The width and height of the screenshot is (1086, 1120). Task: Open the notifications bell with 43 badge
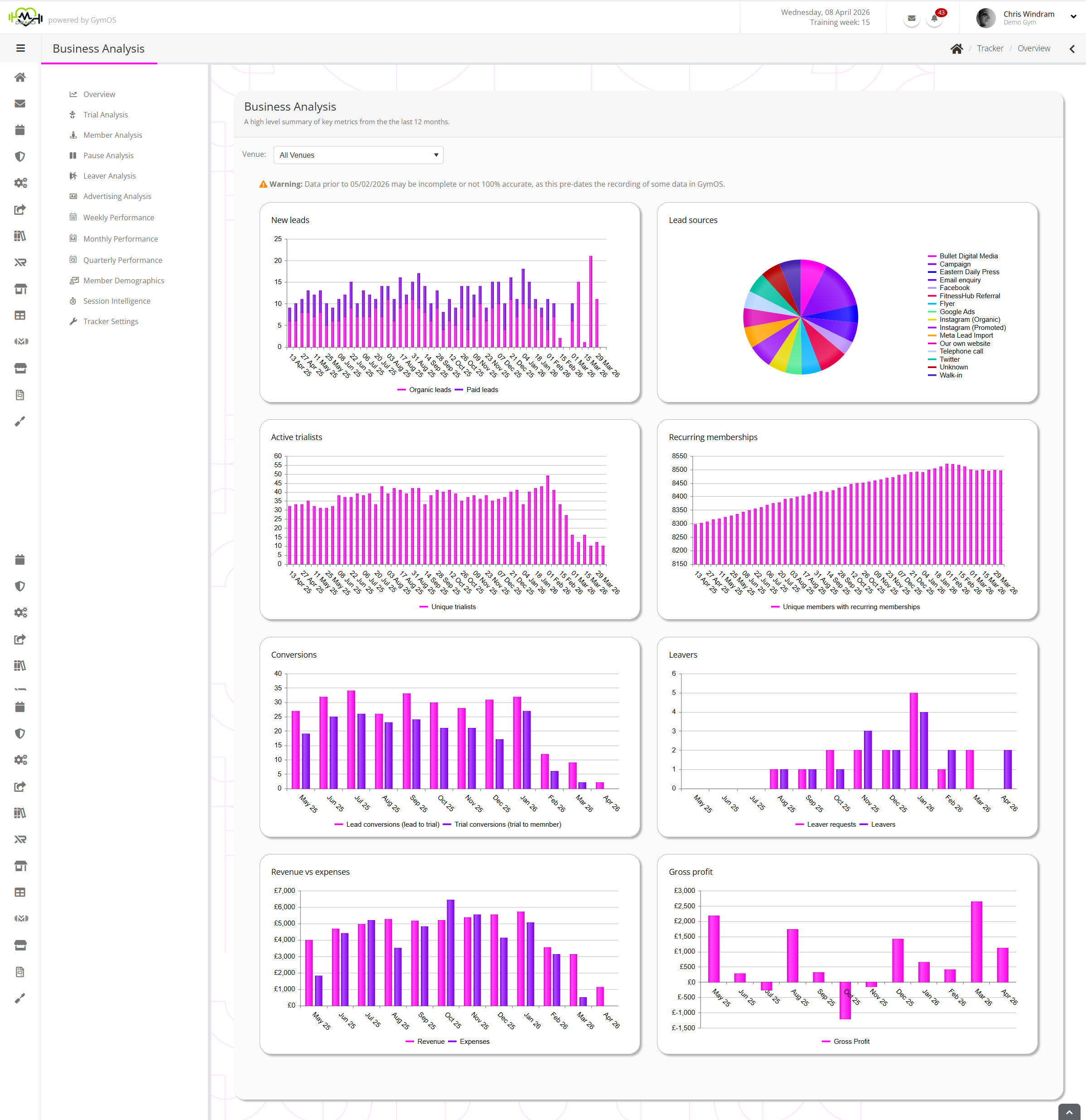934,18
